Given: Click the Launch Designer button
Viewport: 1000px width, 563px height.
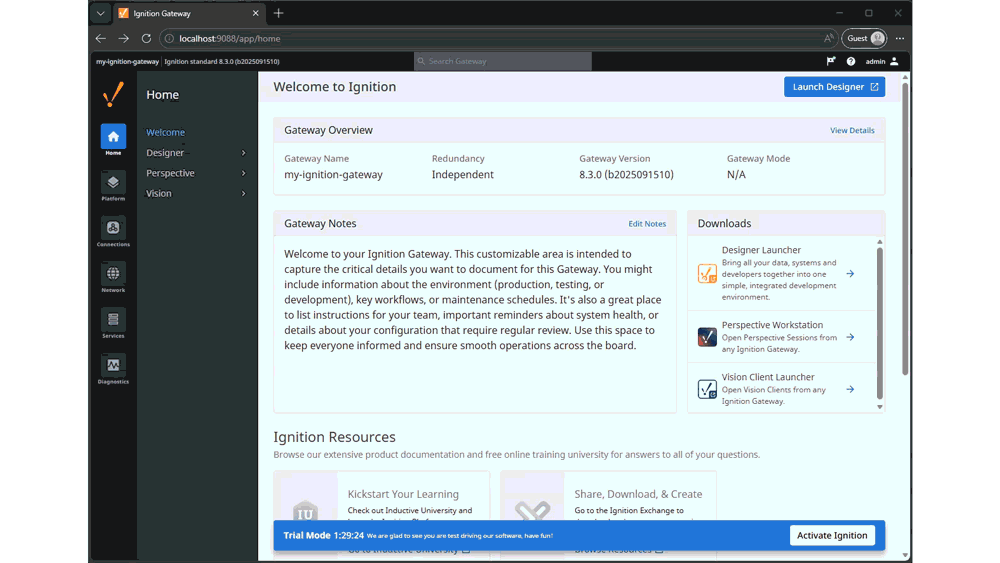Looking at the screenshot, I should tap(834, 87).
